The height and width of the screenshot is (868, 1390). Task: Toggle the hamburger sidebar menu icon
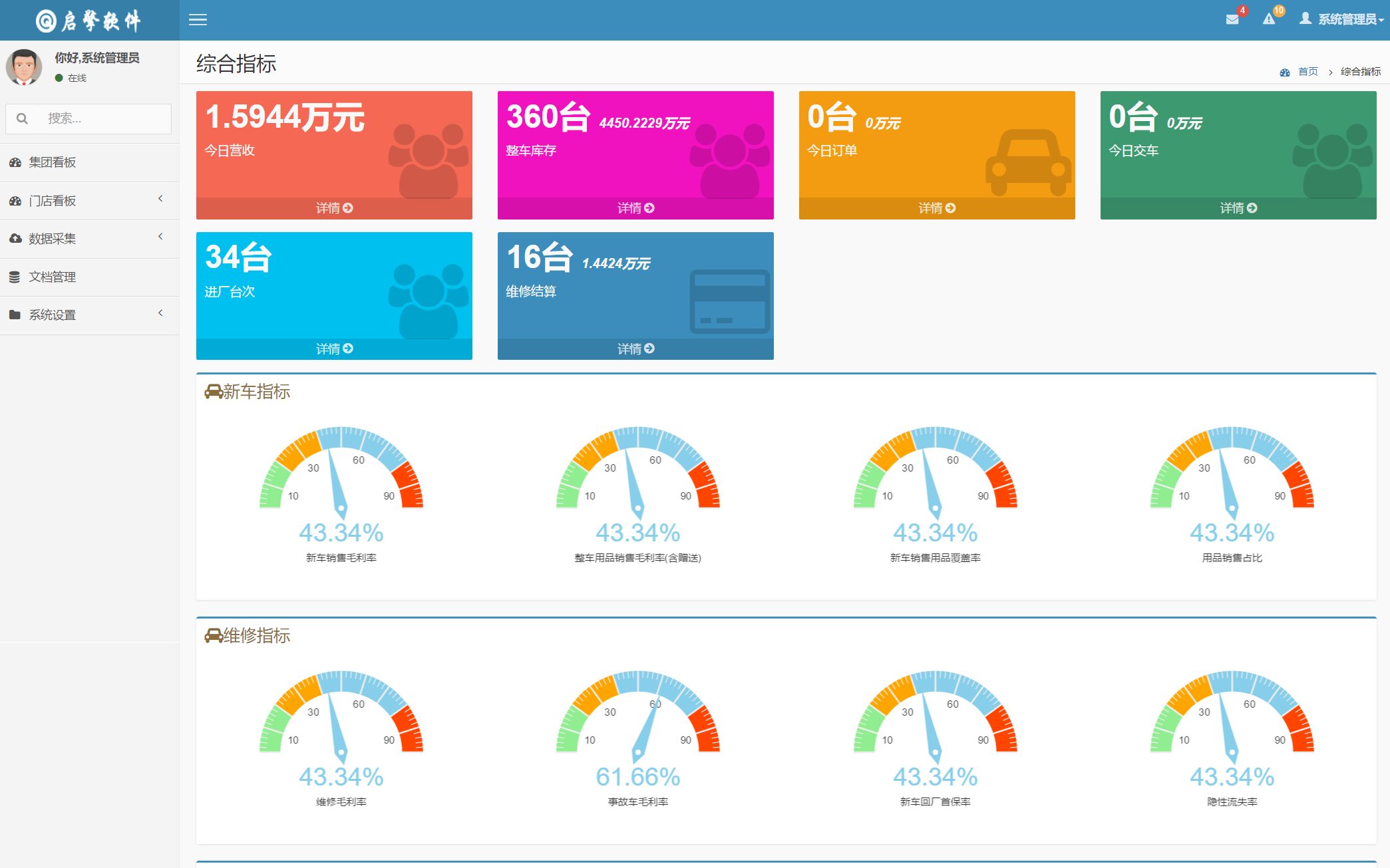point(198,20)
